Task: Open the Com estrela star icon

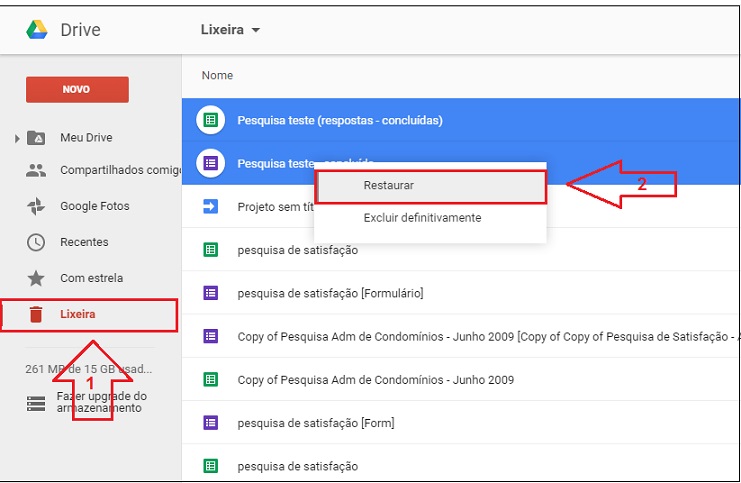Action: (36, 278)
